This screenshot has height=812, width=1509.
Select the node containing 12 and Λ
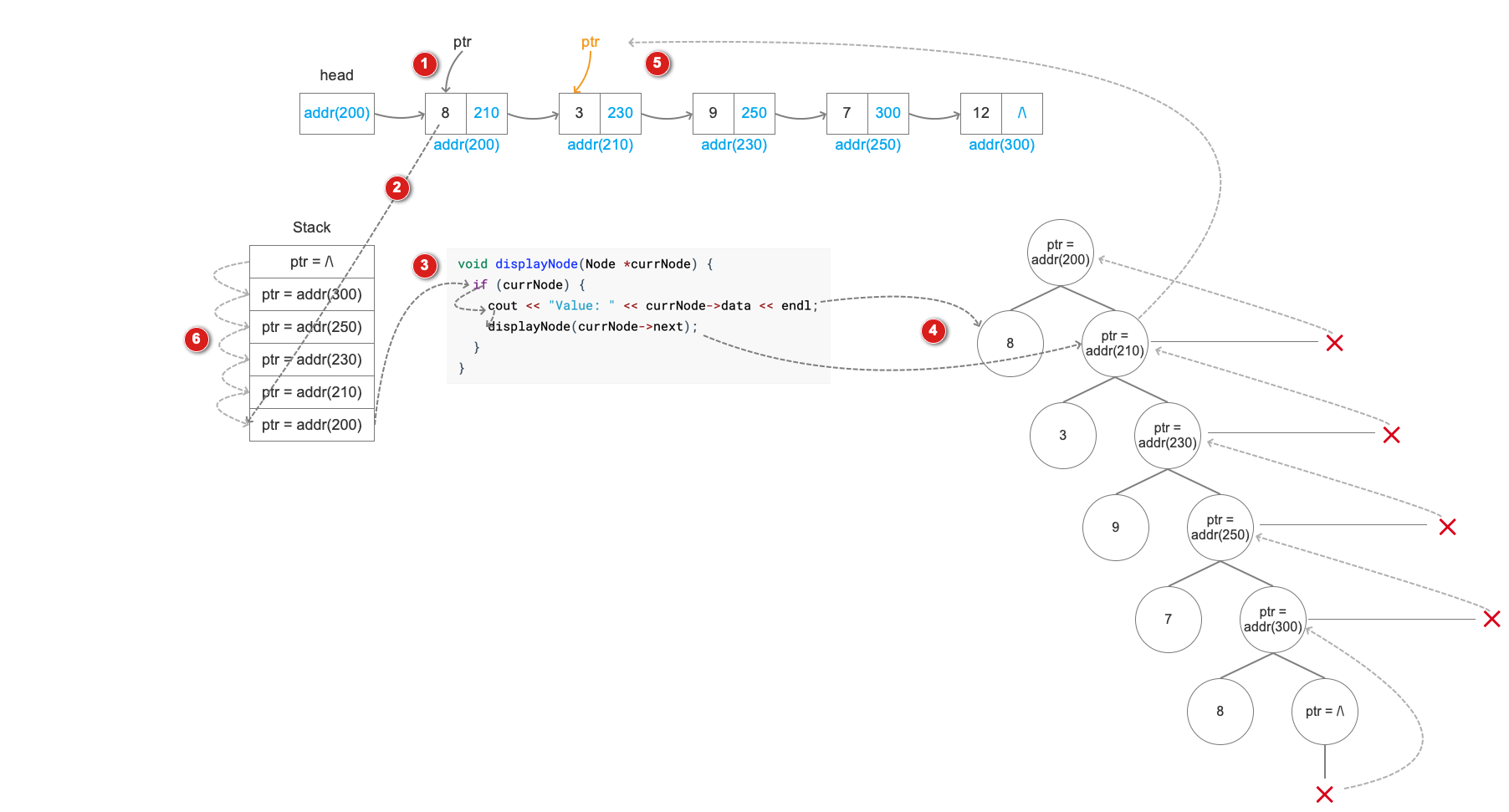[1000, 113]
